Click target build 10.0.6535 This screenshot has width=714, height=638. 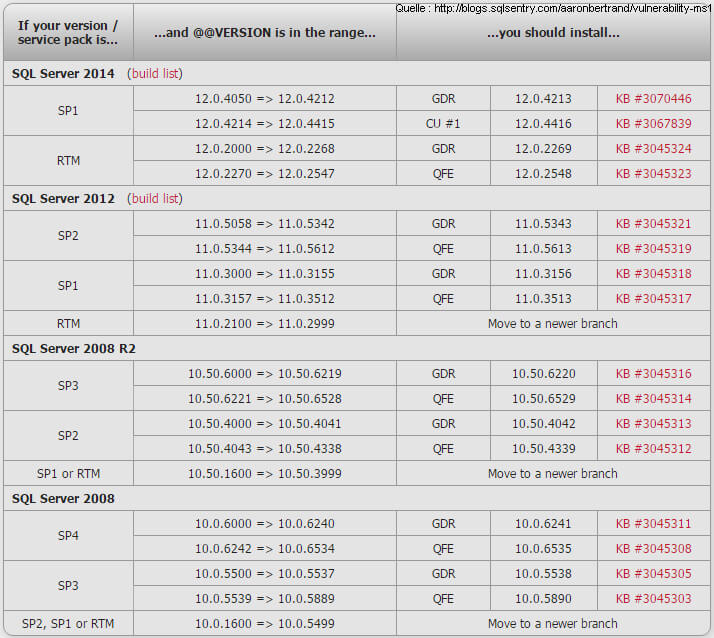pyautogui.click(x=543, y=549)
